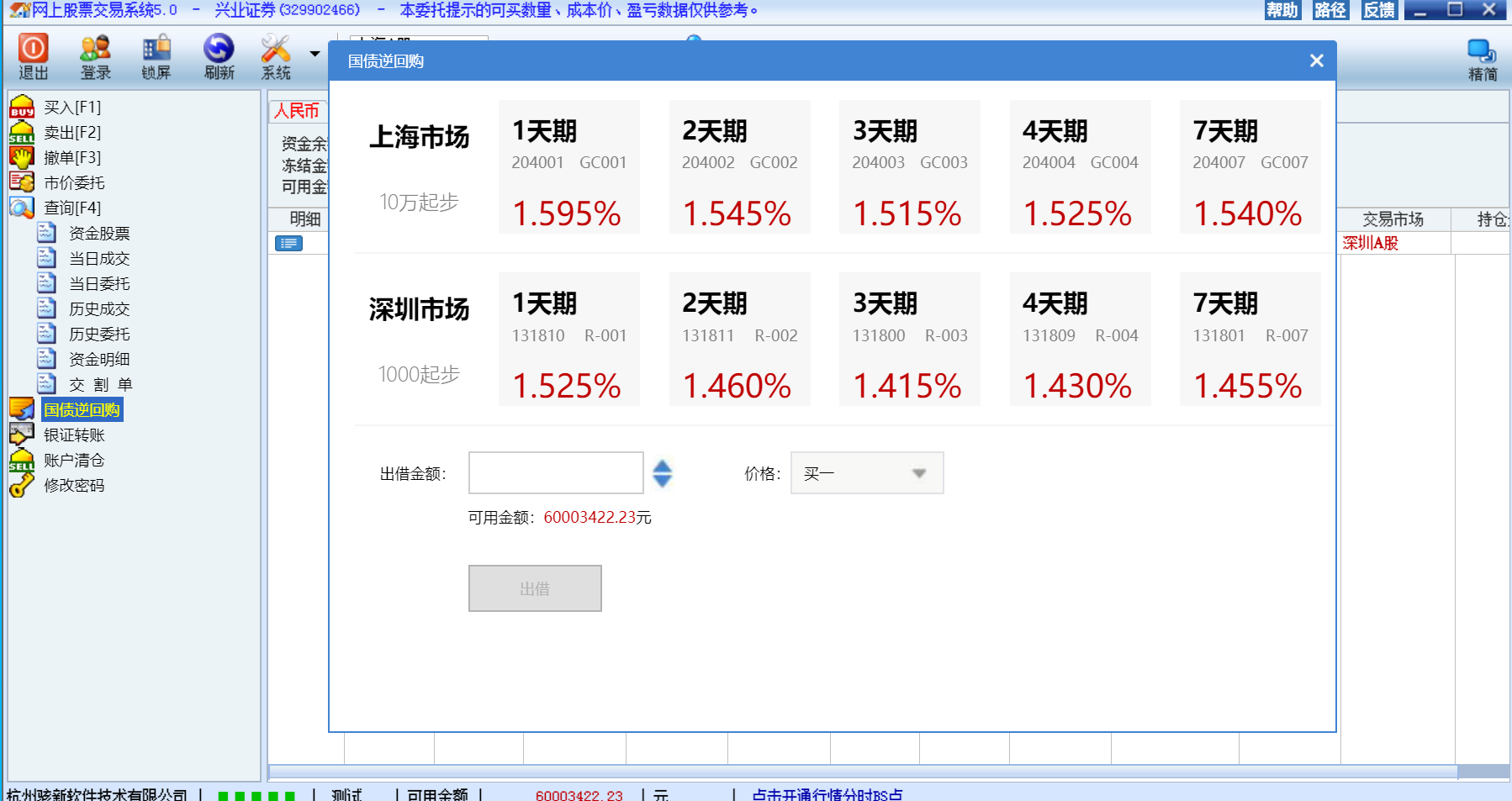Click the 出借金额 input field
This screenshot has height=801, width=1512.
pyautogui.click(x=555, y=473)
